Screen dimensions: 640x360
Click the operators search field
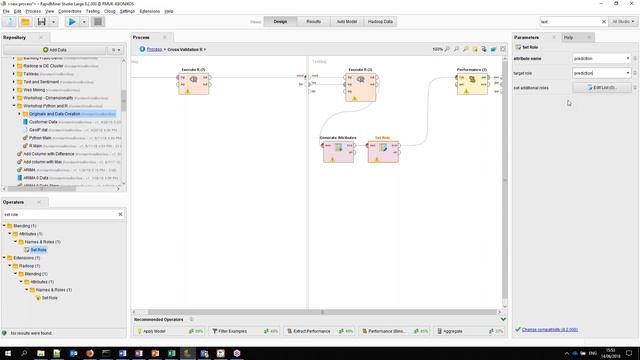tap(59, 214)
